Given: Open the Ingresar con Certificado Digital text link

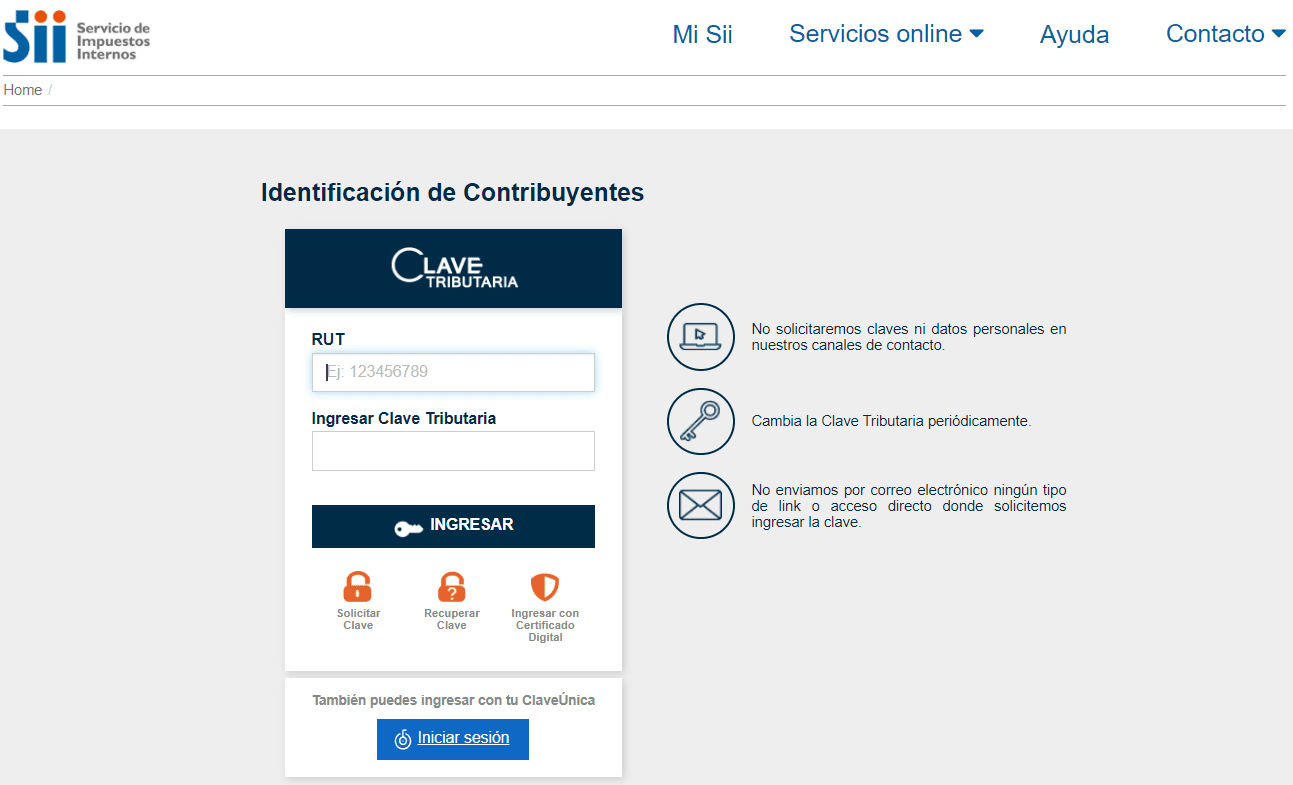Looking at the screenshot, I should [x=545, y=625].
